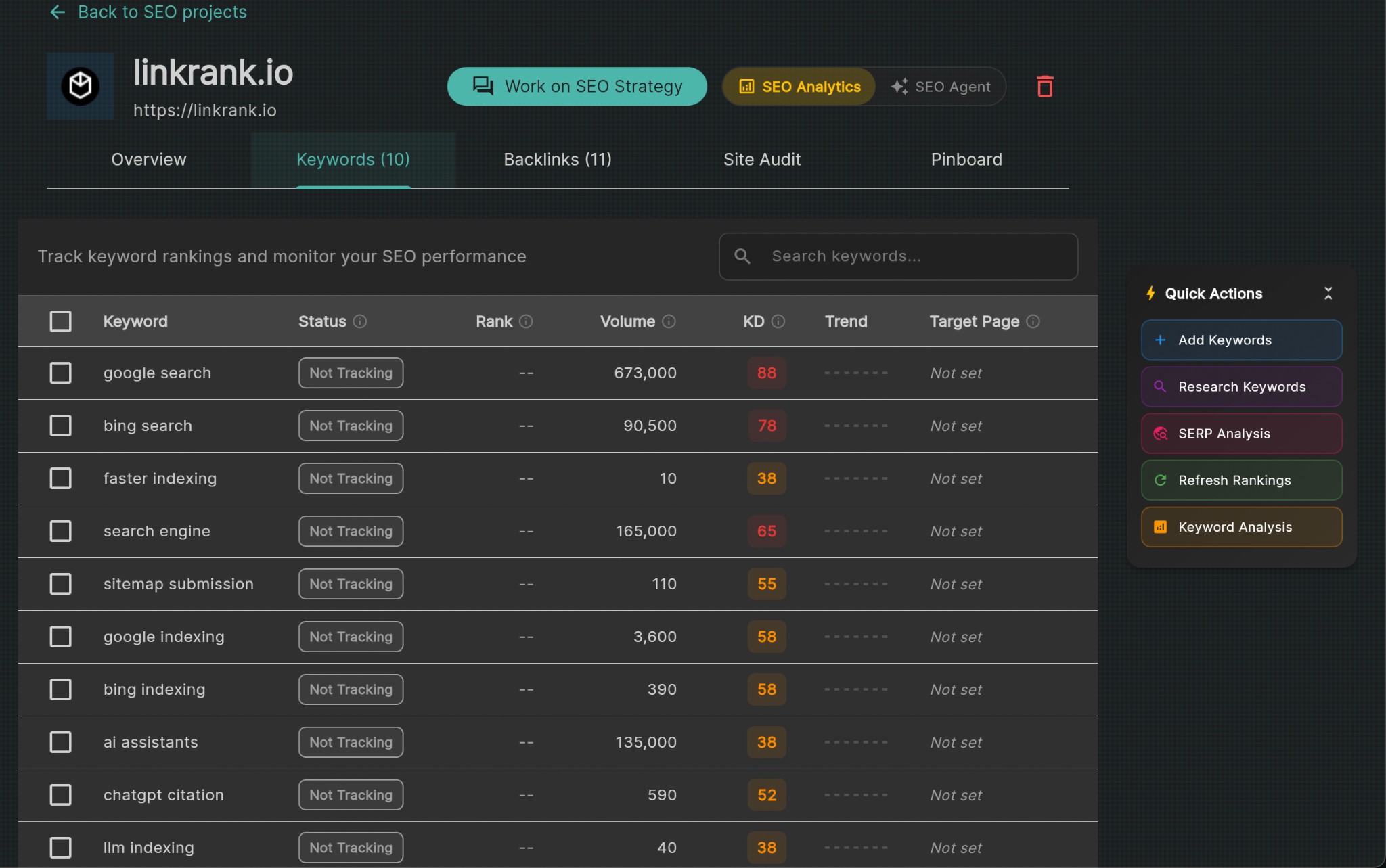
Task: Click the KD column info icon
Action: [x=778, y=321]
